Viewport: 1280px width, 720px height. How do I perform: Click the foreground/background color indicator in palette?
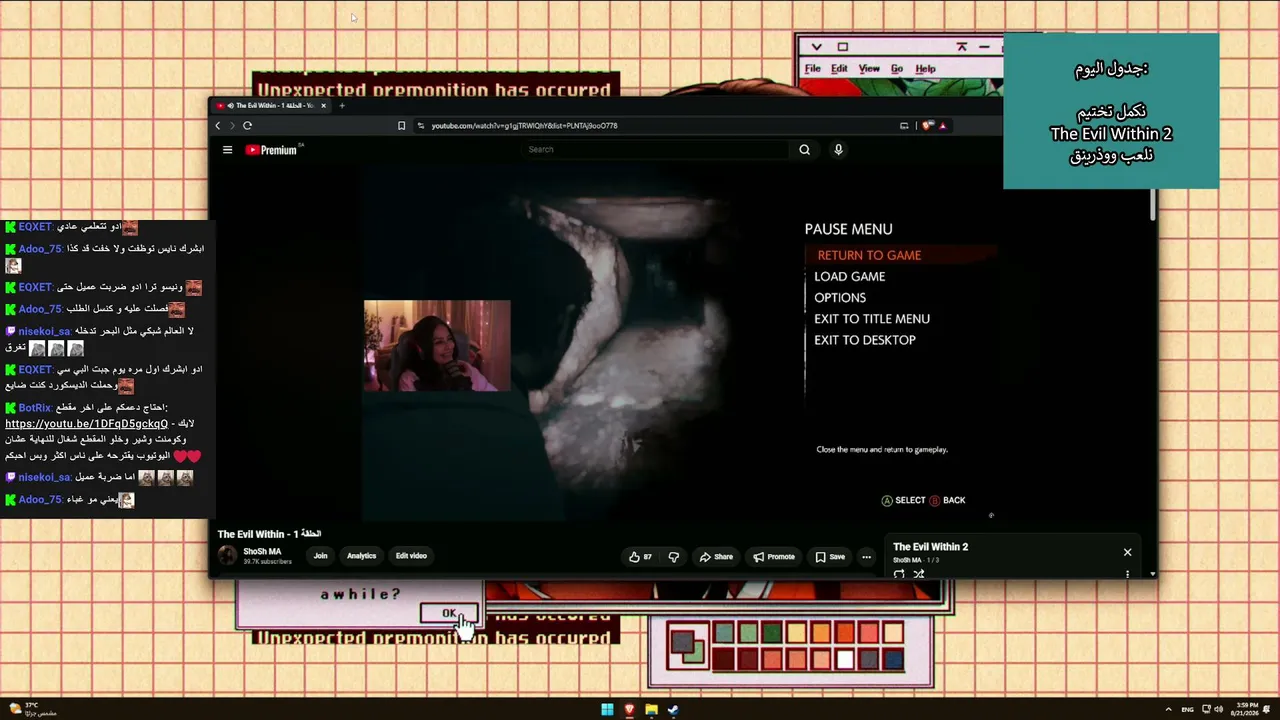[x=687, y=646]
